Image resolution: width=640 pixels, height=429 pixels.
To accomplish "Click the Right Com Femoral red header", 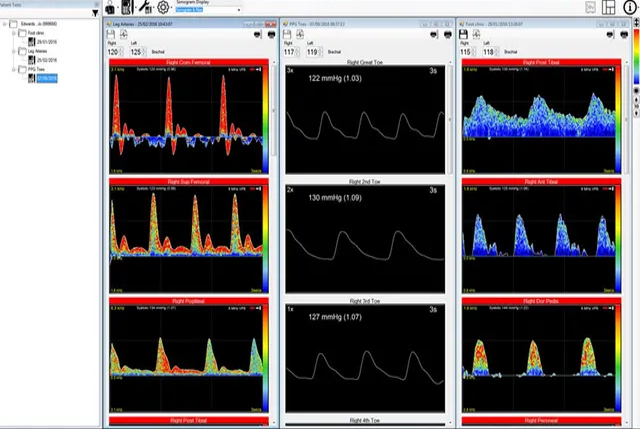I will [x=189, y=63].
